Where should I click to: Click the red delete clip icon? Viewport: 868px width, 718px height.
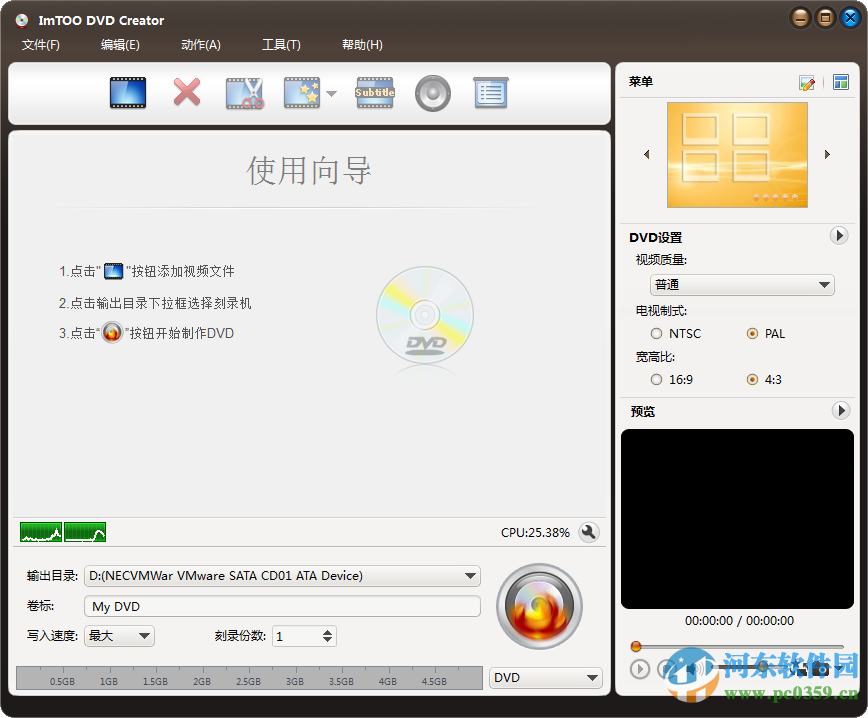tap(186, 92)
